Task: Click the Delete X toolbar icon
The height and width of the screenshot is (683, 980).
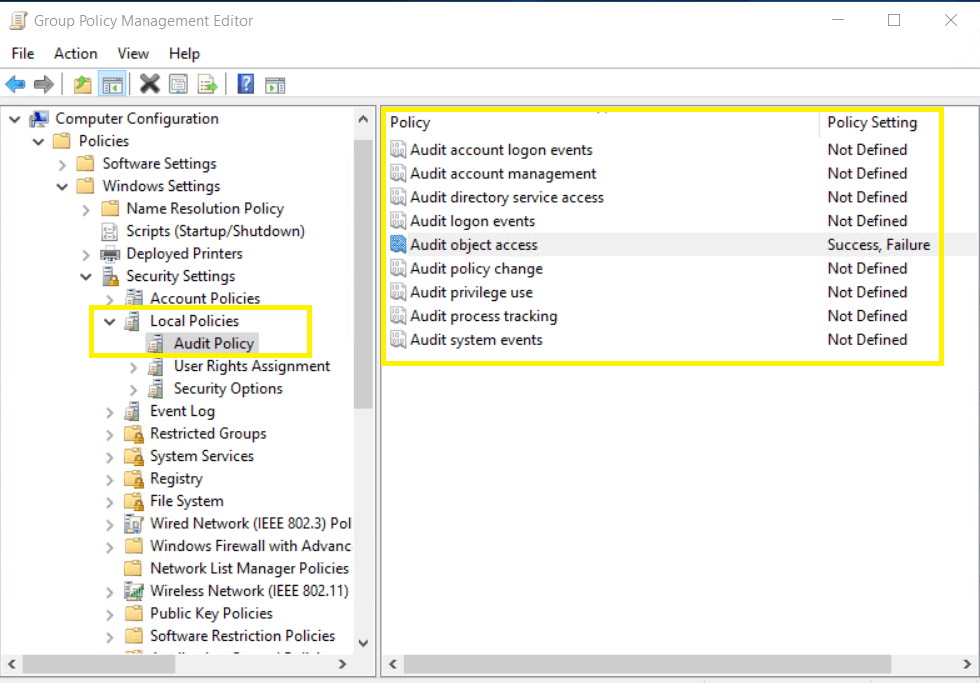Action: tap(150, 85)
